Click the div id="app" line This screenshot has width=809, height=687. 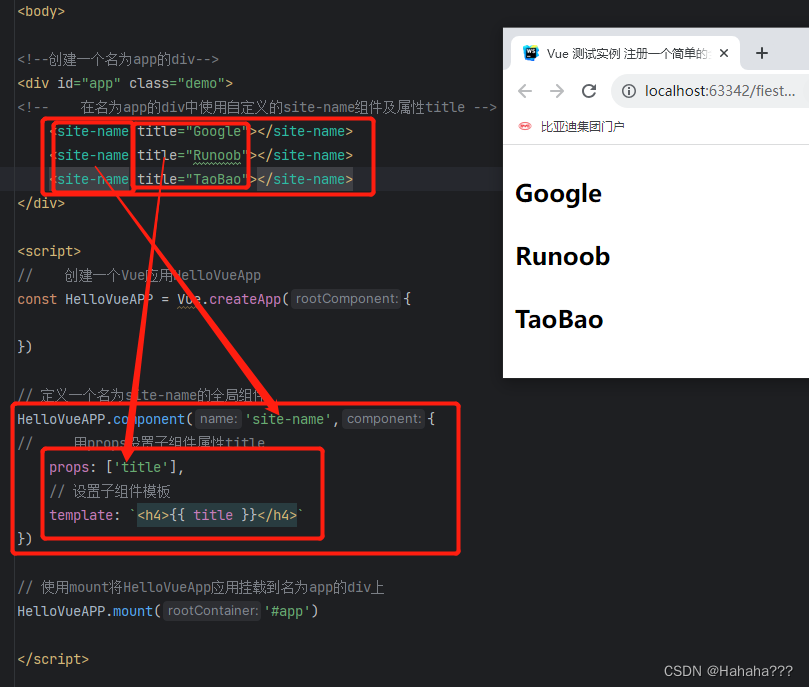click(x=125, y=84)
